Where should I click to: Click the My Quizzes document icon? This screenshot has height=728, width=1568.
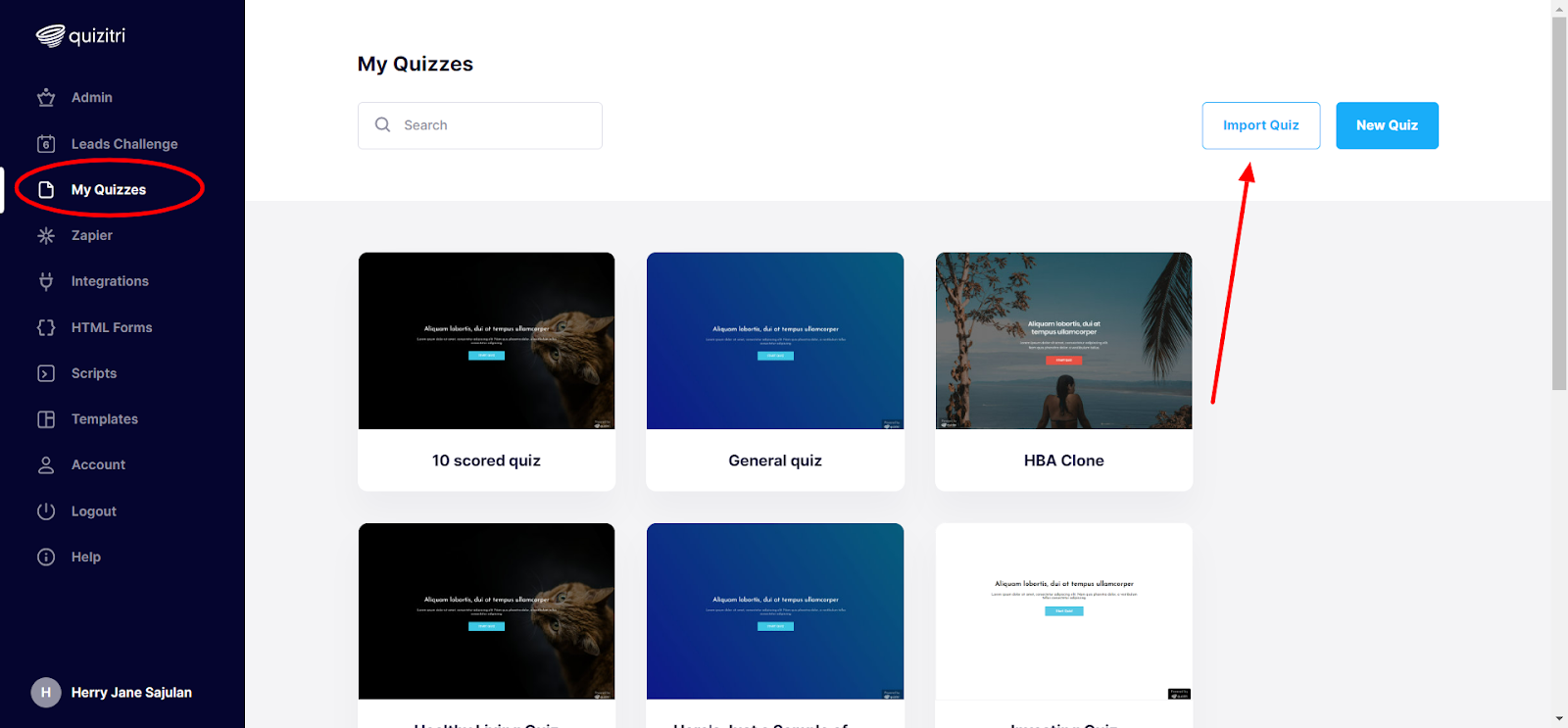pos(46,190)
